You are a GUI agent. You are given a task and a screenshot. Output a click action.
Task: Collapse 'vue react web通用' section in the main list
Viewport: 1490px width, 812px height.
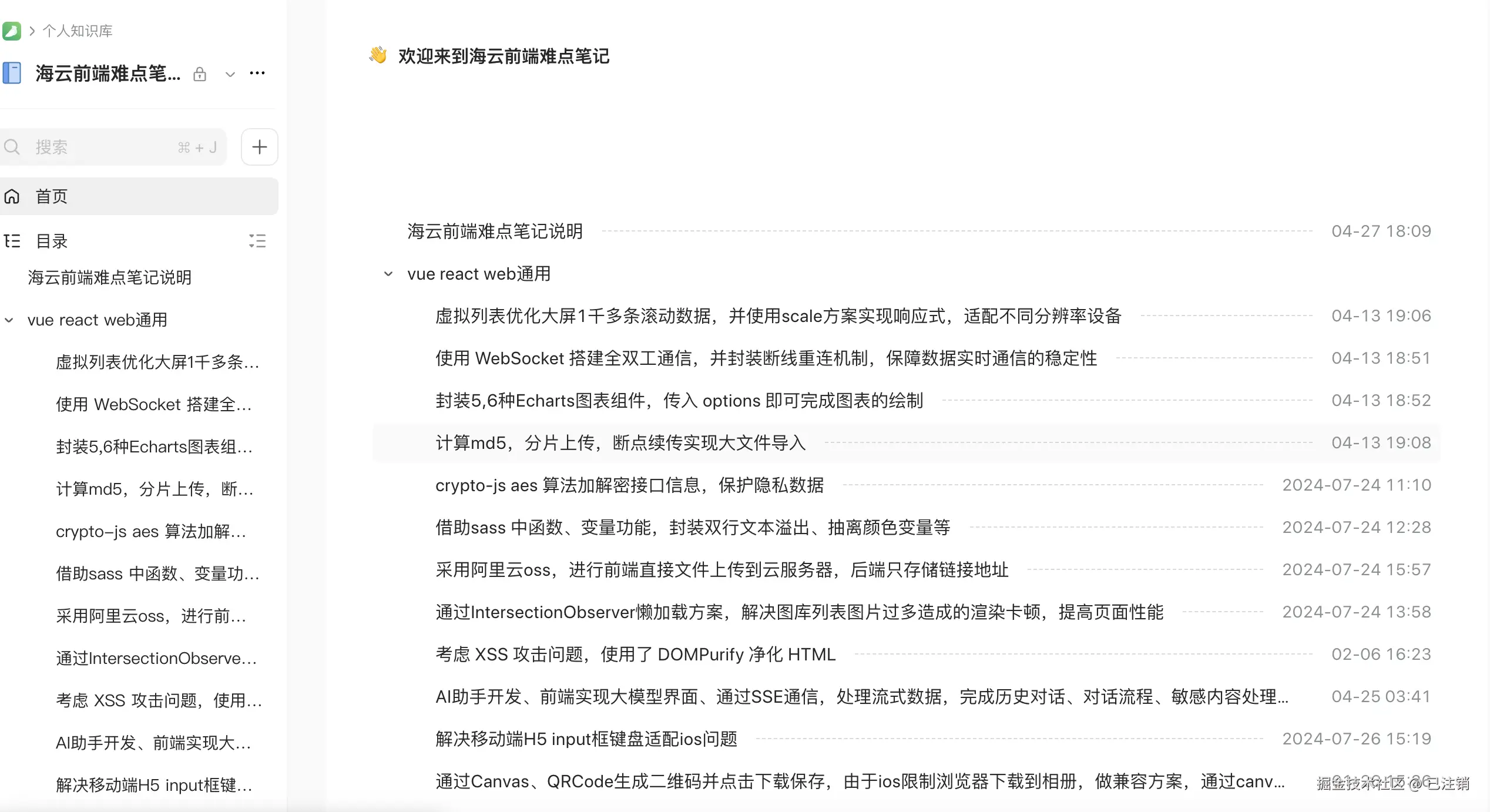click(387, 273)
